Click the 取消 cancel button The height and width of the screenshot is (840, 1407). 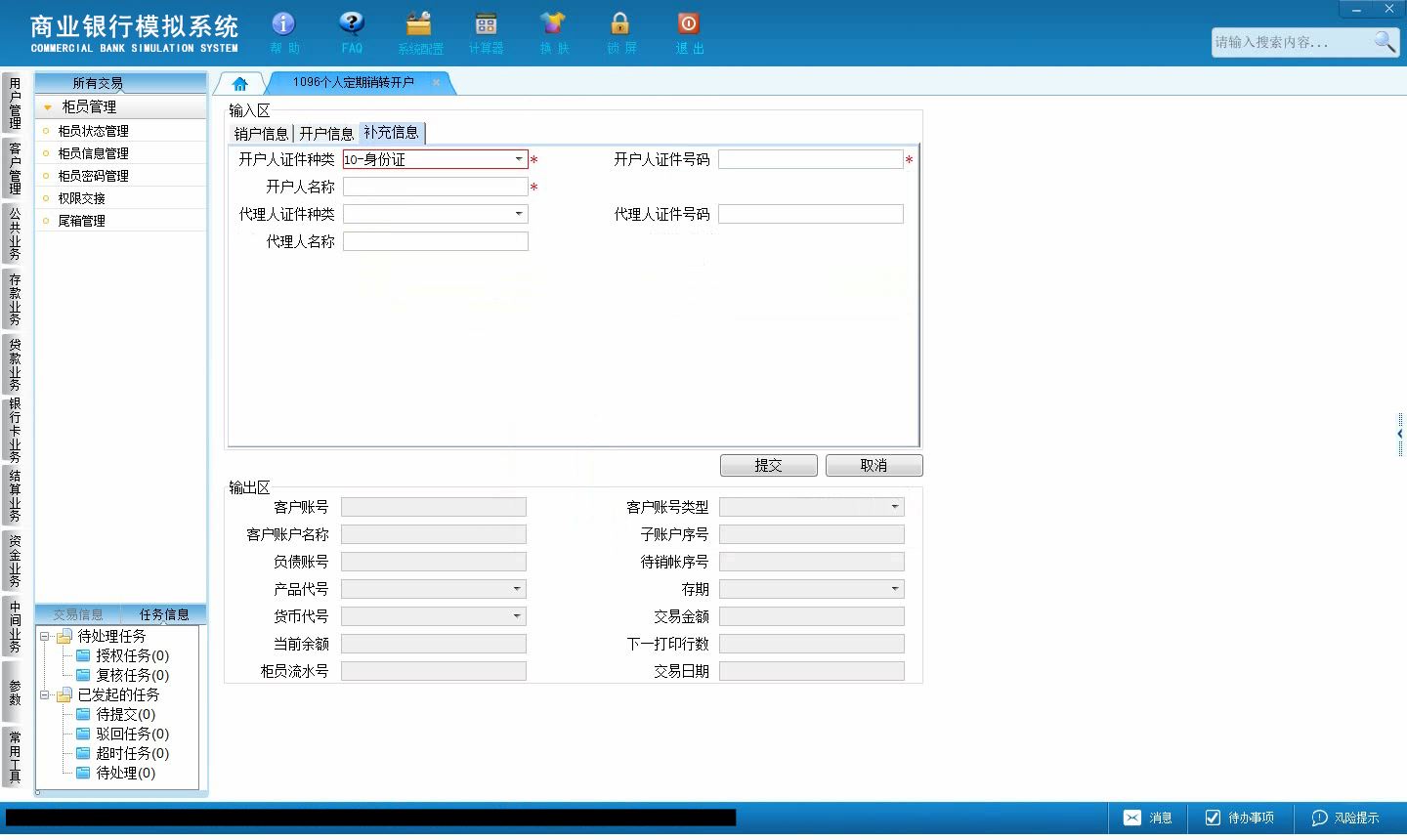(x=874, y=466)
